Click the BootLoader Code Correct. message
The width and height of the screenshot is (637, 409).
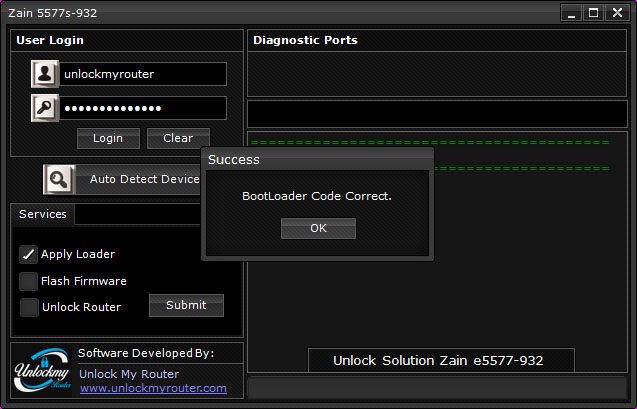317,196
